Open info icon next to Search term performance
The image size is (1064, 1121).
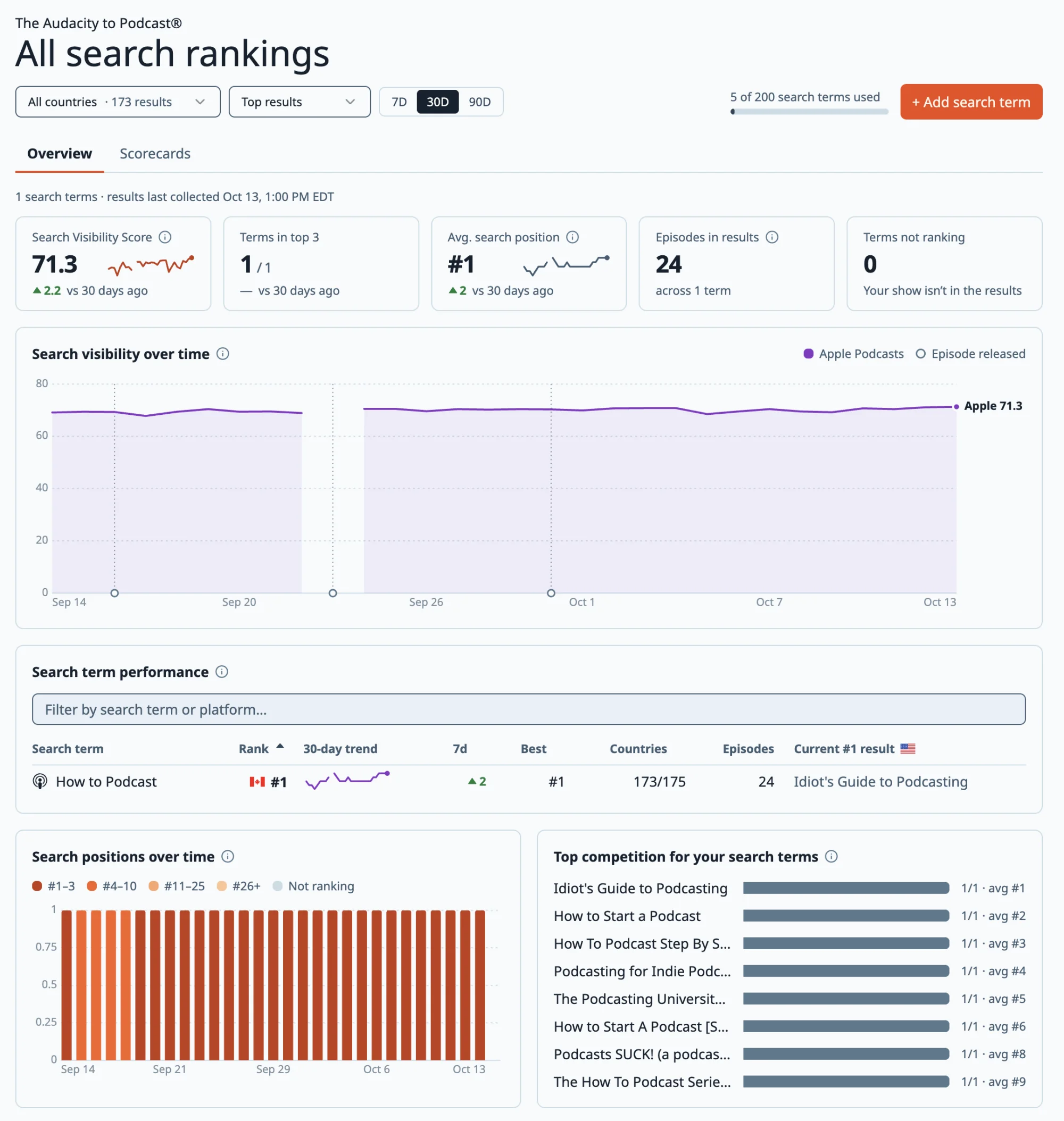[x=222, y=672]
